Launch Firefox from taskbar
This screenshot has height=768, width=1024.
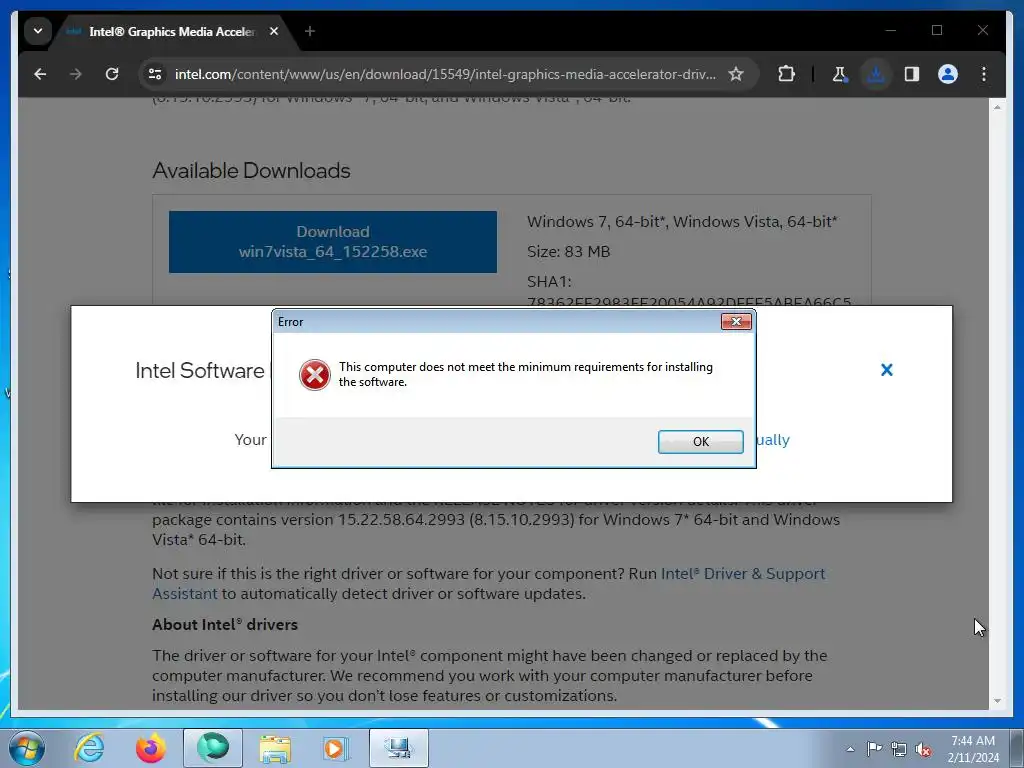coord(151,748)
